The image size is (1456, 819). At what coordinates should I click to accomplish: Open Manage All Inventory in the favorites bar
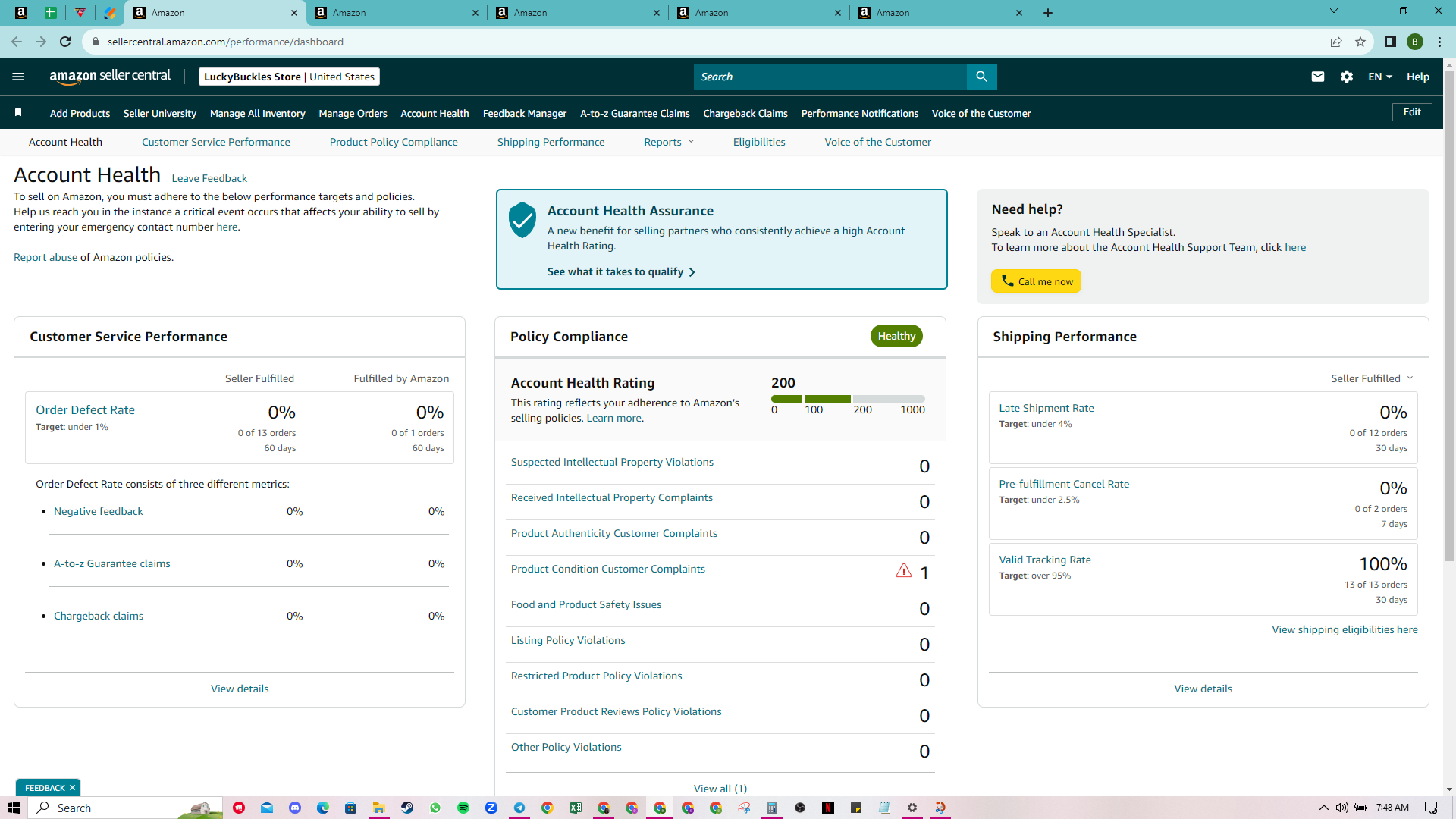pyautogui.click(x=258, y=113)
